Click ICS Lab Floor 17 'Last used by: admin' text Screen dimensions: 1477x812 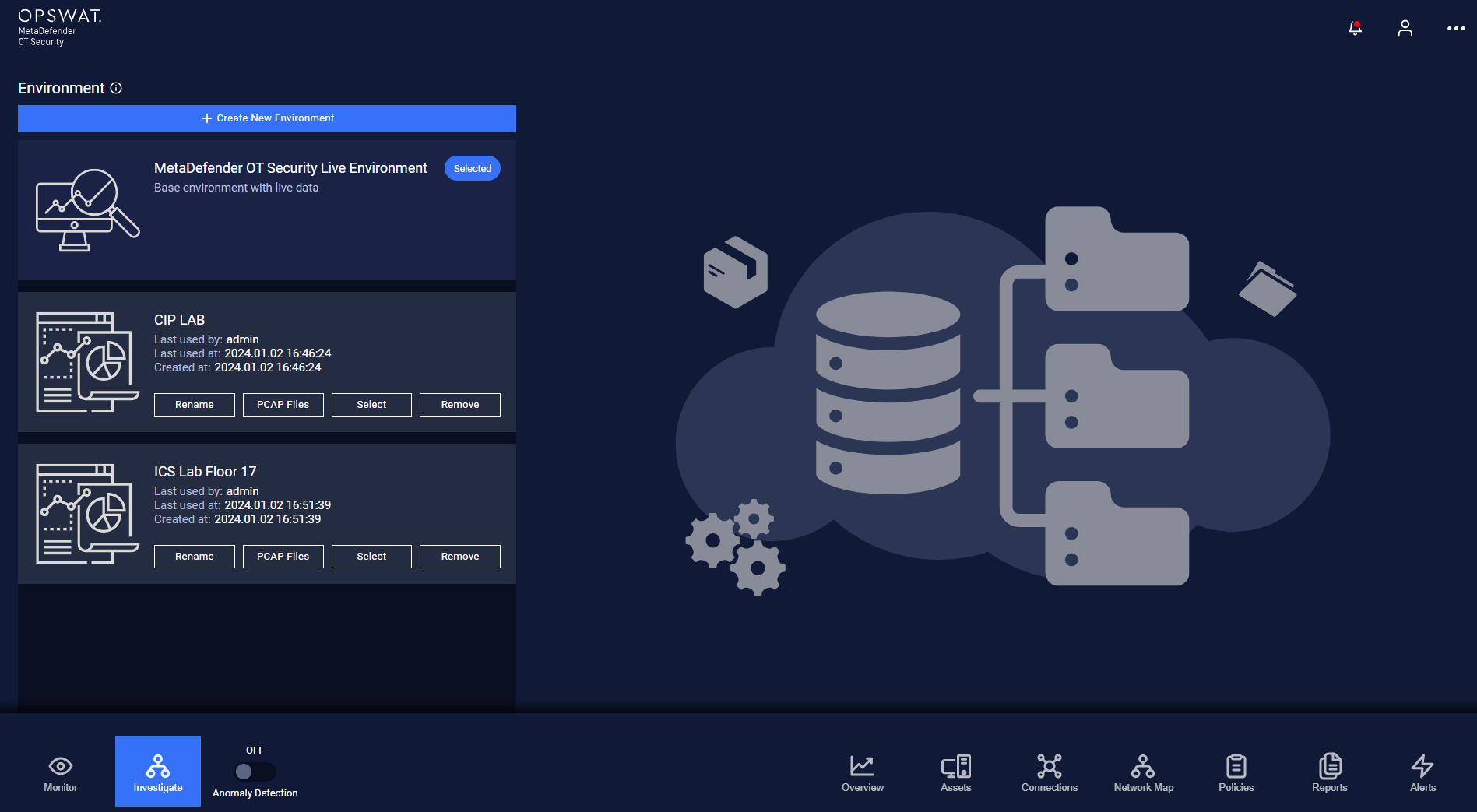tap(206, 491)
